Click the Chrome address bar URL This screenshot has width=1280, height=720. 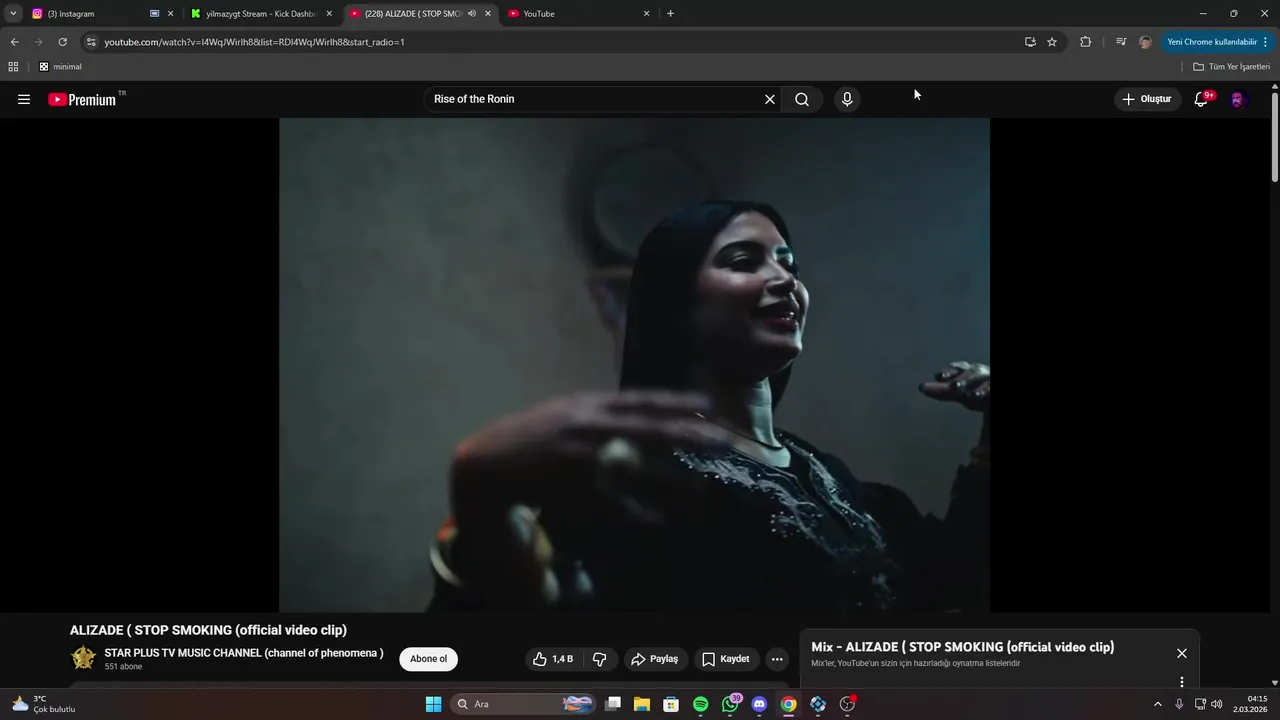(x=254, y=42)
